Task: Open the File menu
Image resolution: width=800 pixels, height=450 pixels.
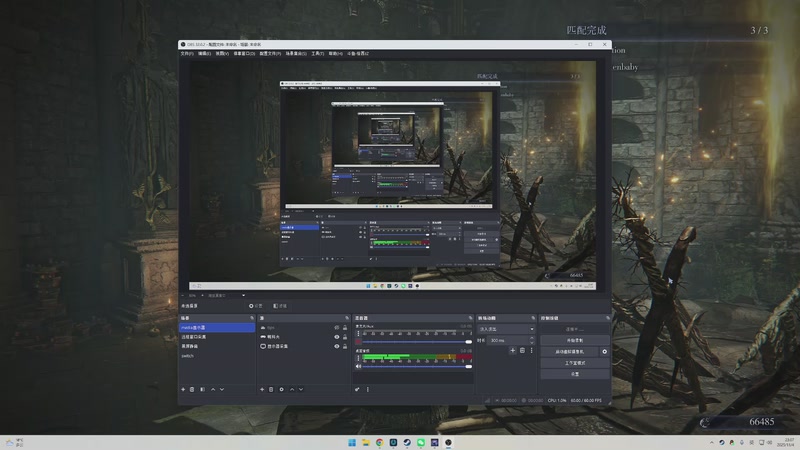Action: 187,54
